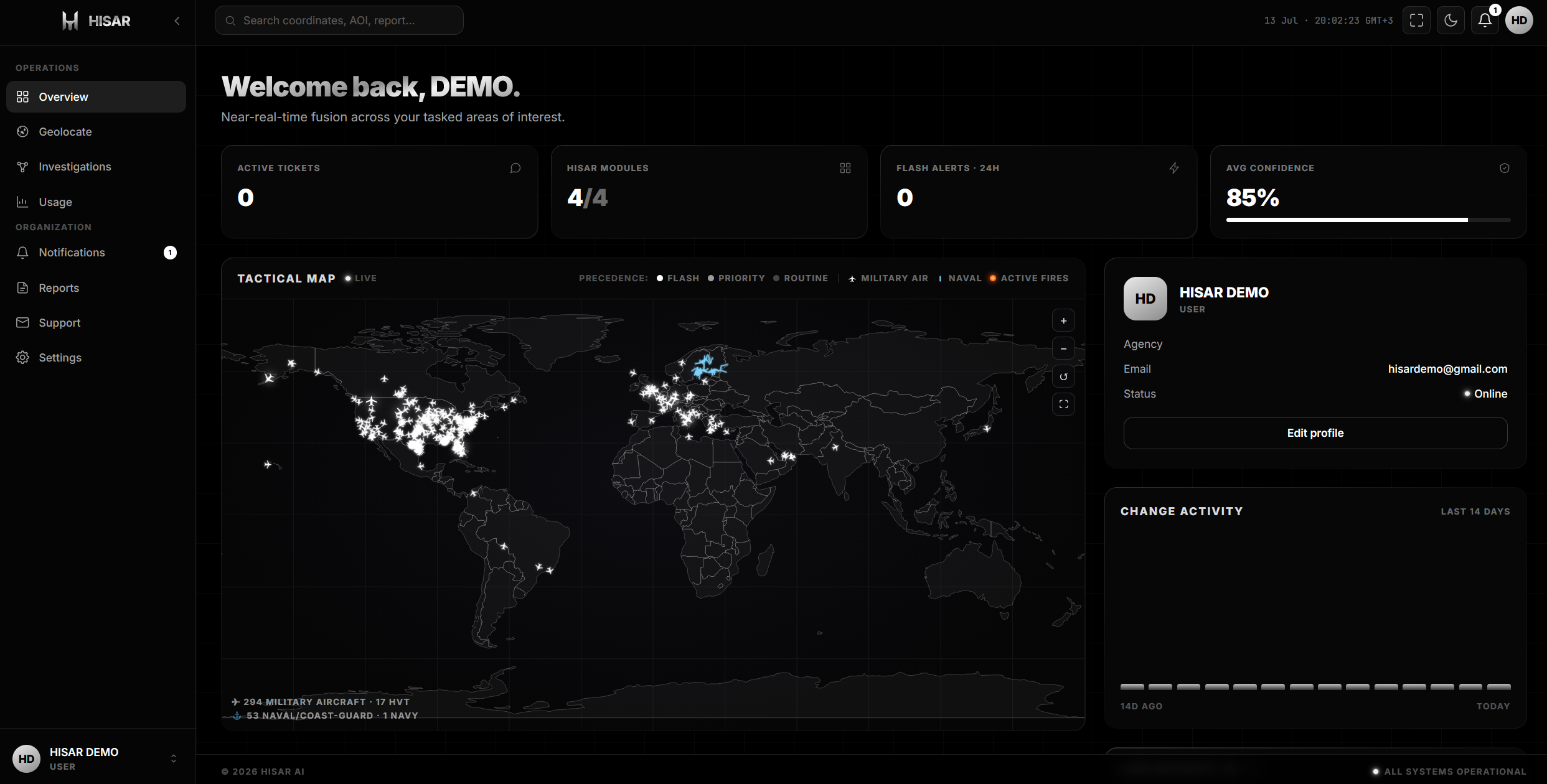Expand tactical map to fullscreen
This screenshot has height=784, width=1547.
1063,404
